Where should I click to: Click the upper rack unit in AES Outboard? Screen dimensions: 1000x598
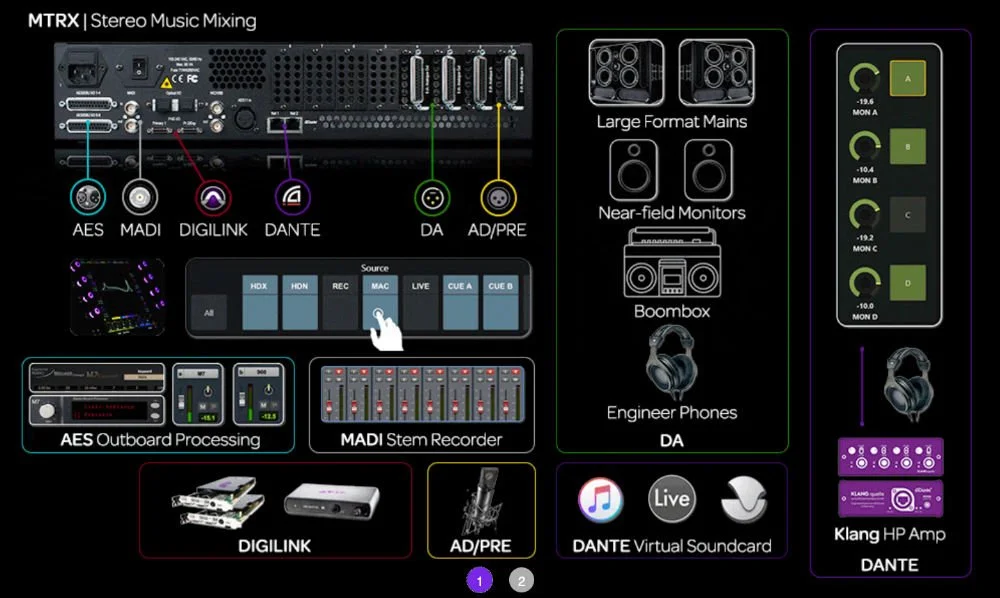(x=97, y=377)
